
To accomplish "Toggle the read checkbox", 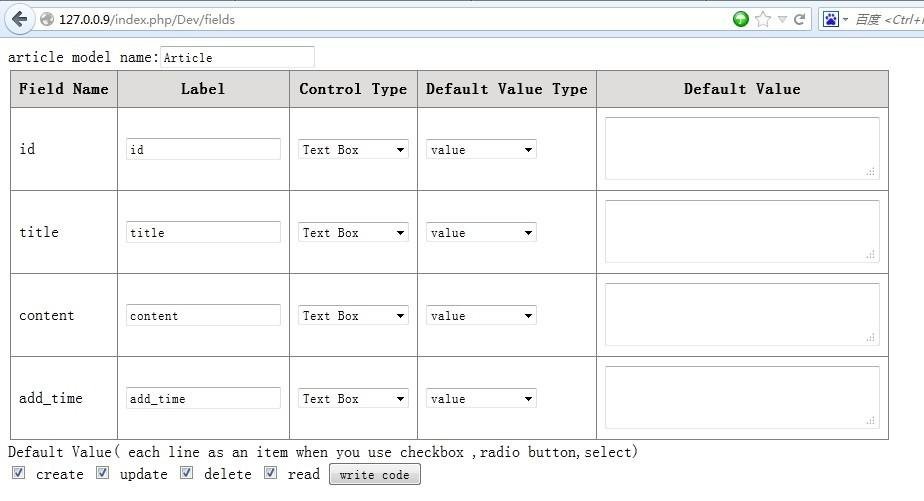I will (x=270, y=473).
